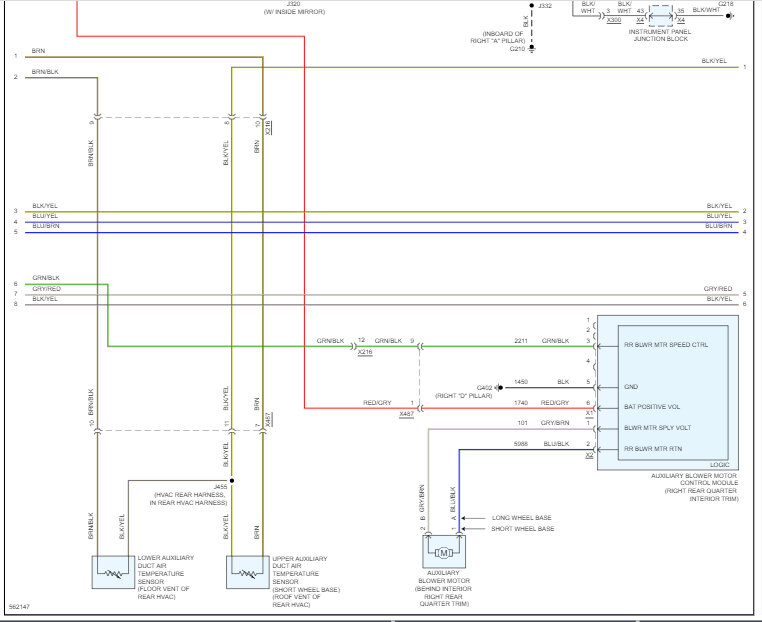Click the 'G218' label
The height and width of the screenshot is (622, 762).
pyautogui.click(x=726, y=3)
